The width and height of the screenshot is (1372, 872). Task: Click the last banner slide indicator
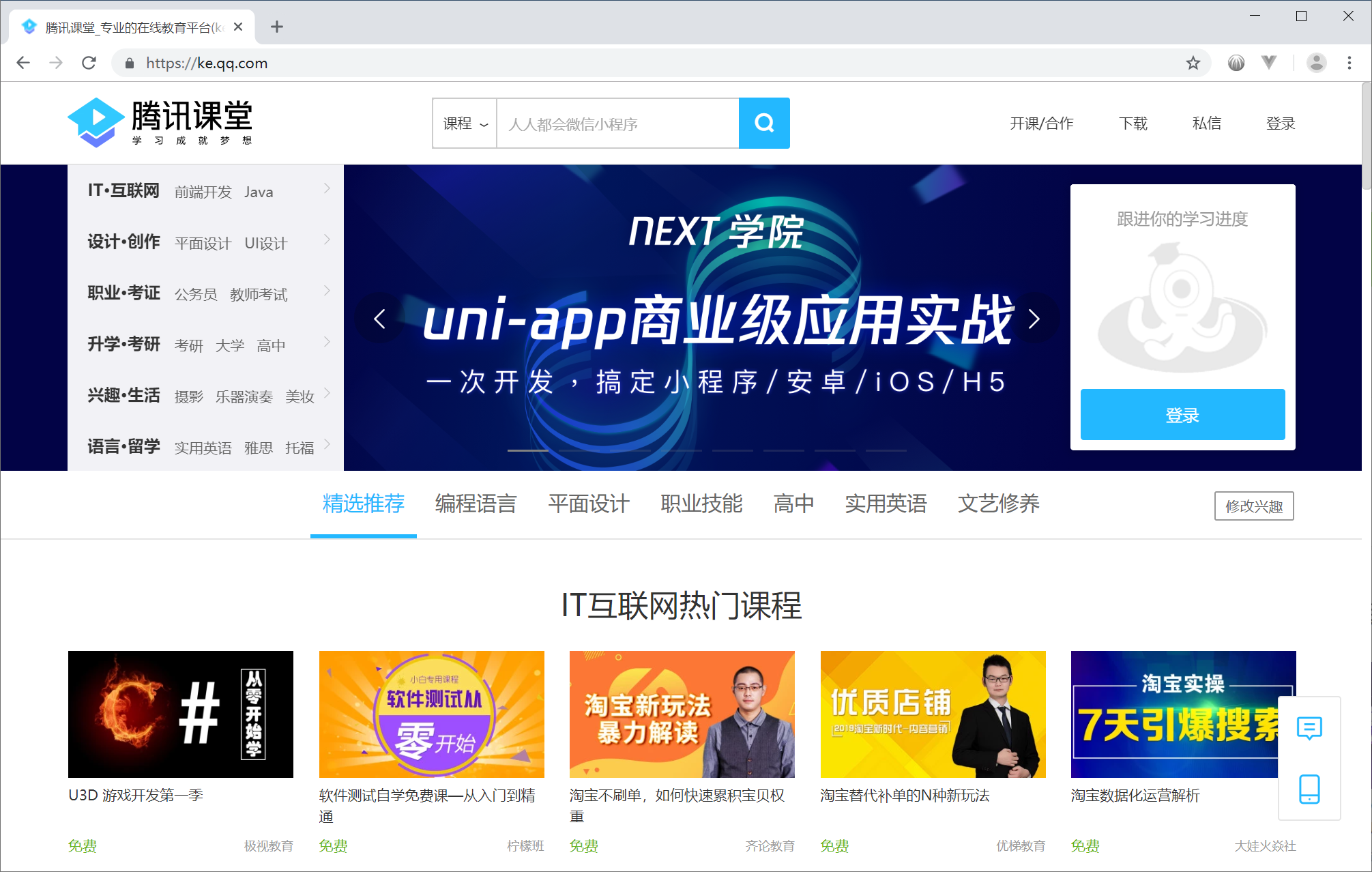[886, 450]
